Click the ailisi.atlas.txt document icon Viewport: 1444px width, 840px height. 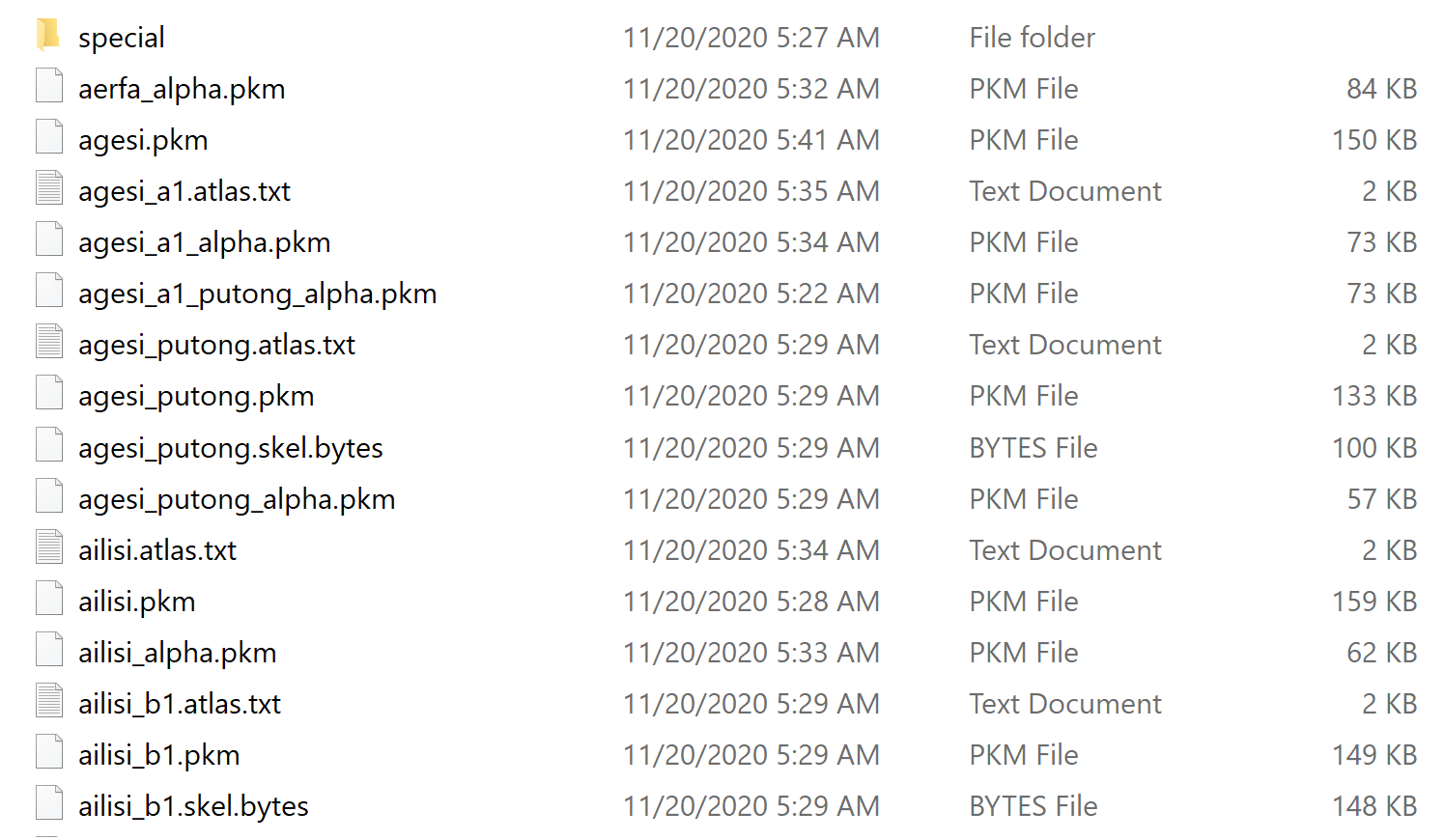point(49,547)
